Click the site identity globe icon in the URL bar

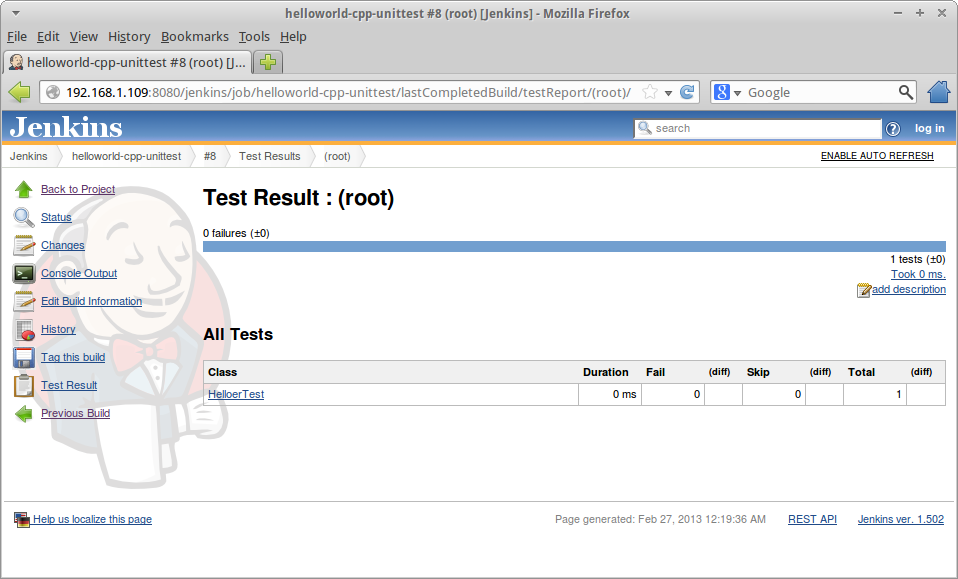(x=53, y=92)
